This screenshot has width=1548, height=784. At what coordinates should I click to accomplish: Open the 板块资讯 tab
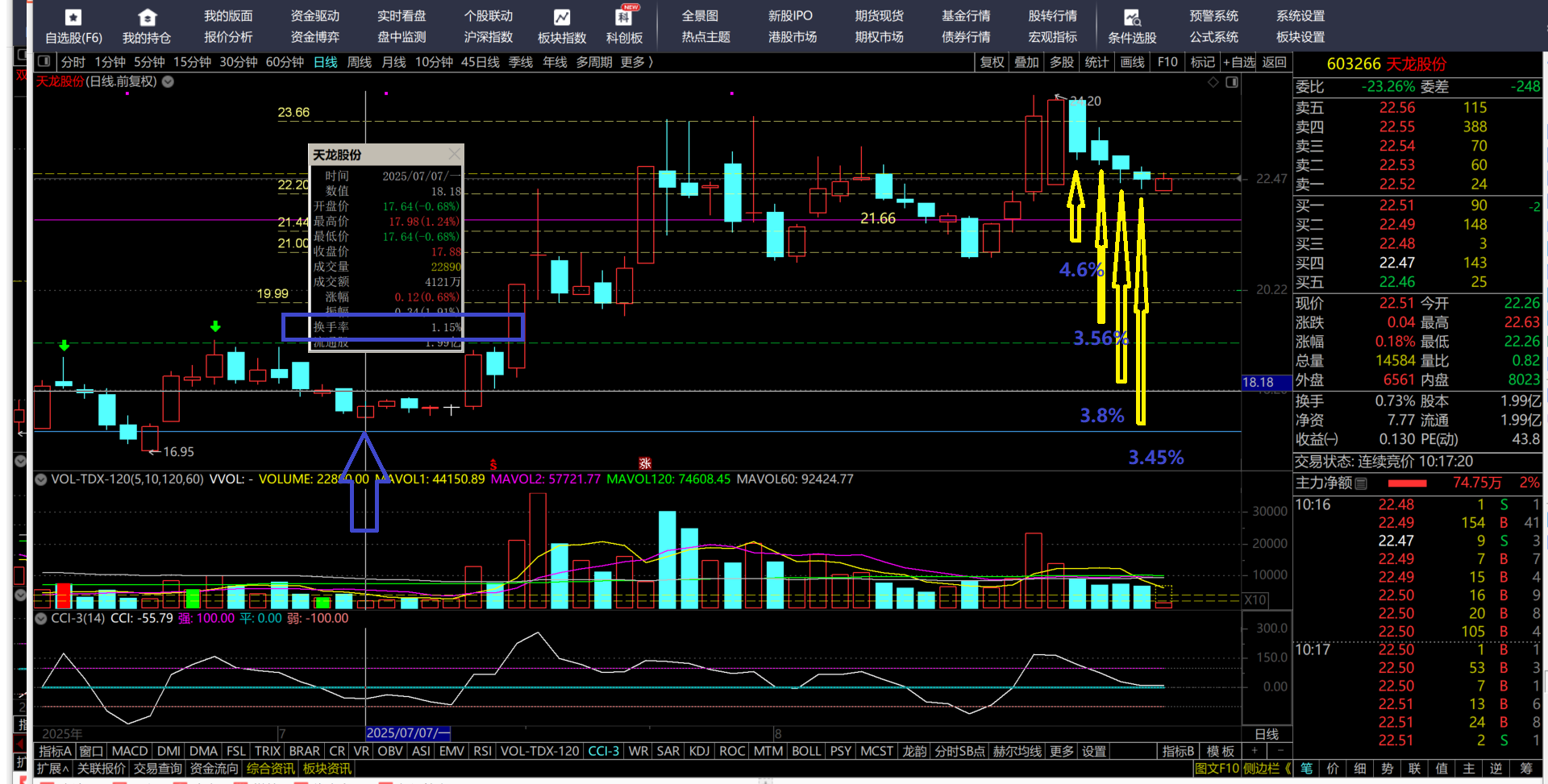coord(327,769)
